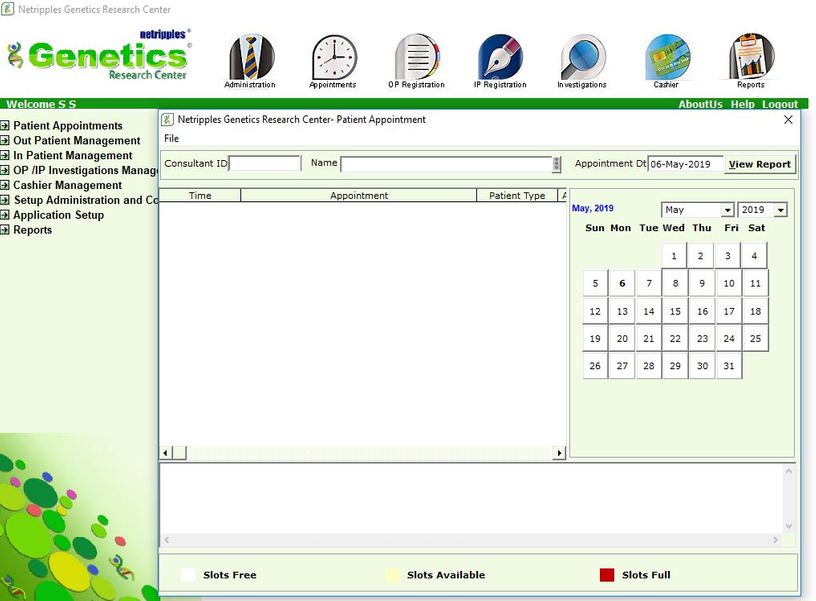Screen dimensions: 816x601
Task: Select Cashier Management in sidebar
Action: (67, 185)
